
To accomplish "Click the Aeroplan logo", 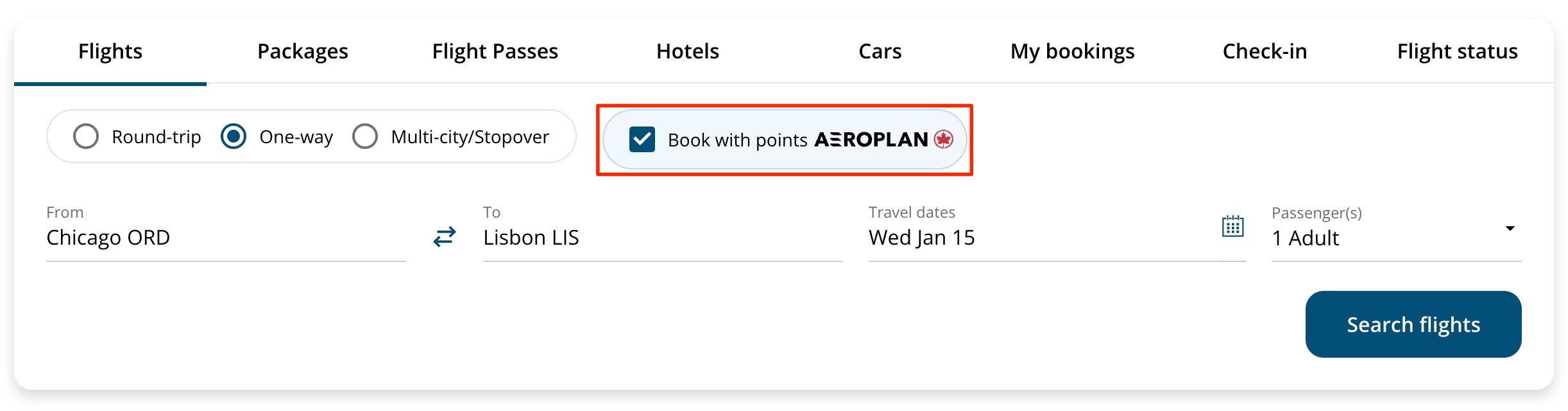I will 873,139.
